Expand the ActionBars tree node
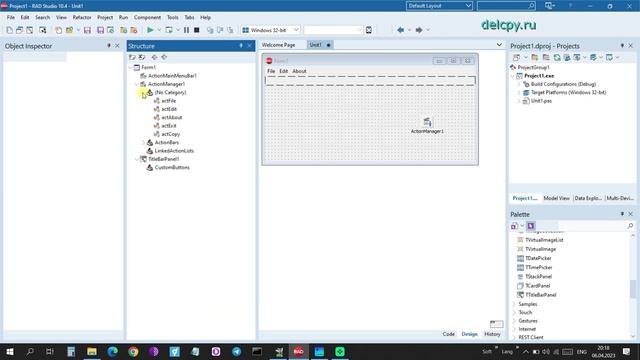Image resolution: width=640 pixels, height=360 pixels. point(144,142)
